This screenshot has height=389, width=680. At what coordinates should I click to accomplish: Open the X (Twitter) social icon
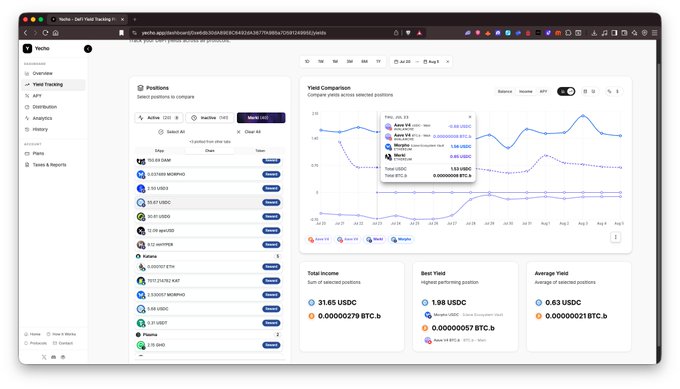44,357
